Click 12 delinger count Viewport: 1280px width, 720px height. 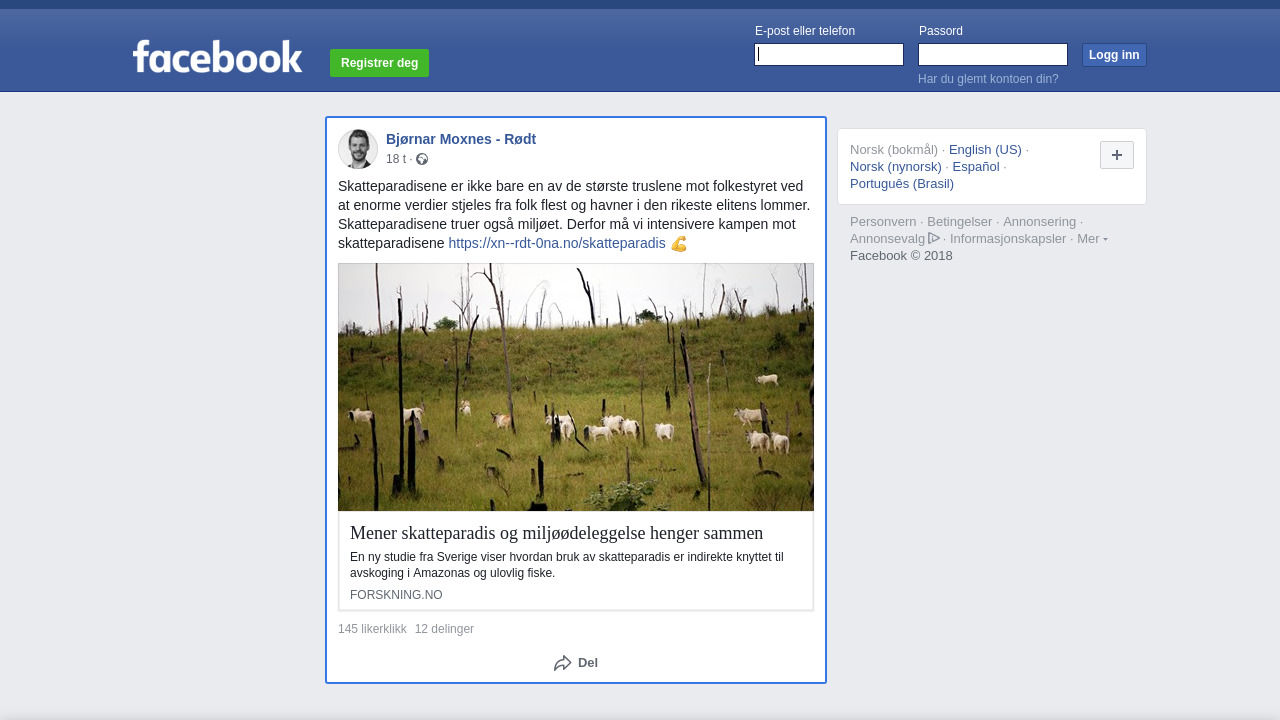tap(444, 629)
